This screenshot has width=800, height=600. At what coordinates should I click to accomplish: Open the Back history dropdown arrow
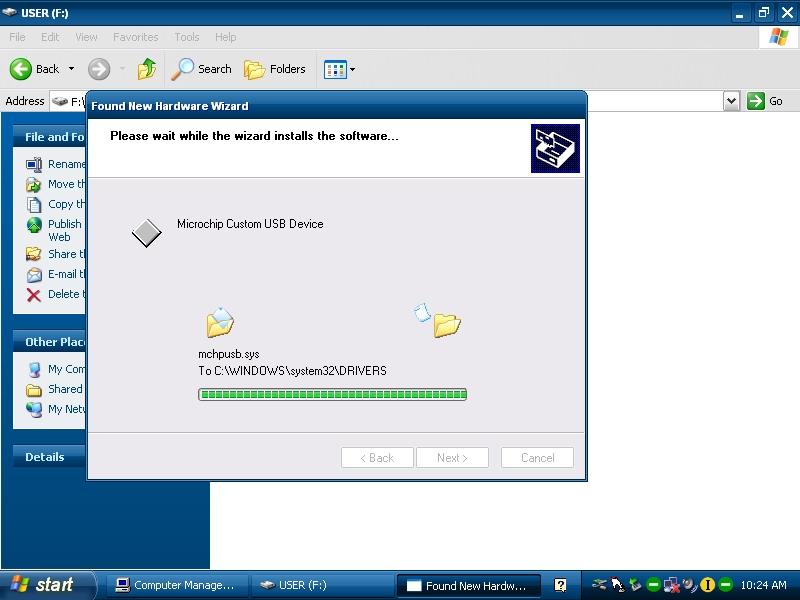click(x=71, y=69)
